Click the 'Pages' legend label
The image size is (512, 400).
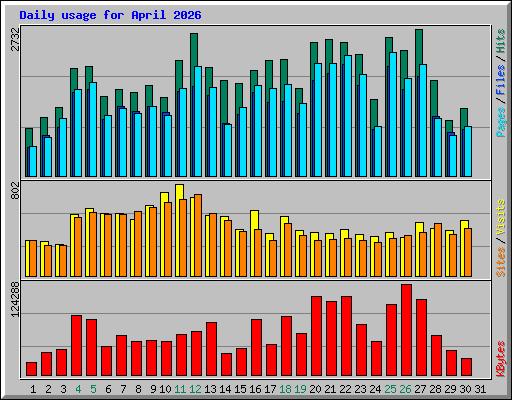coord(501,122)
